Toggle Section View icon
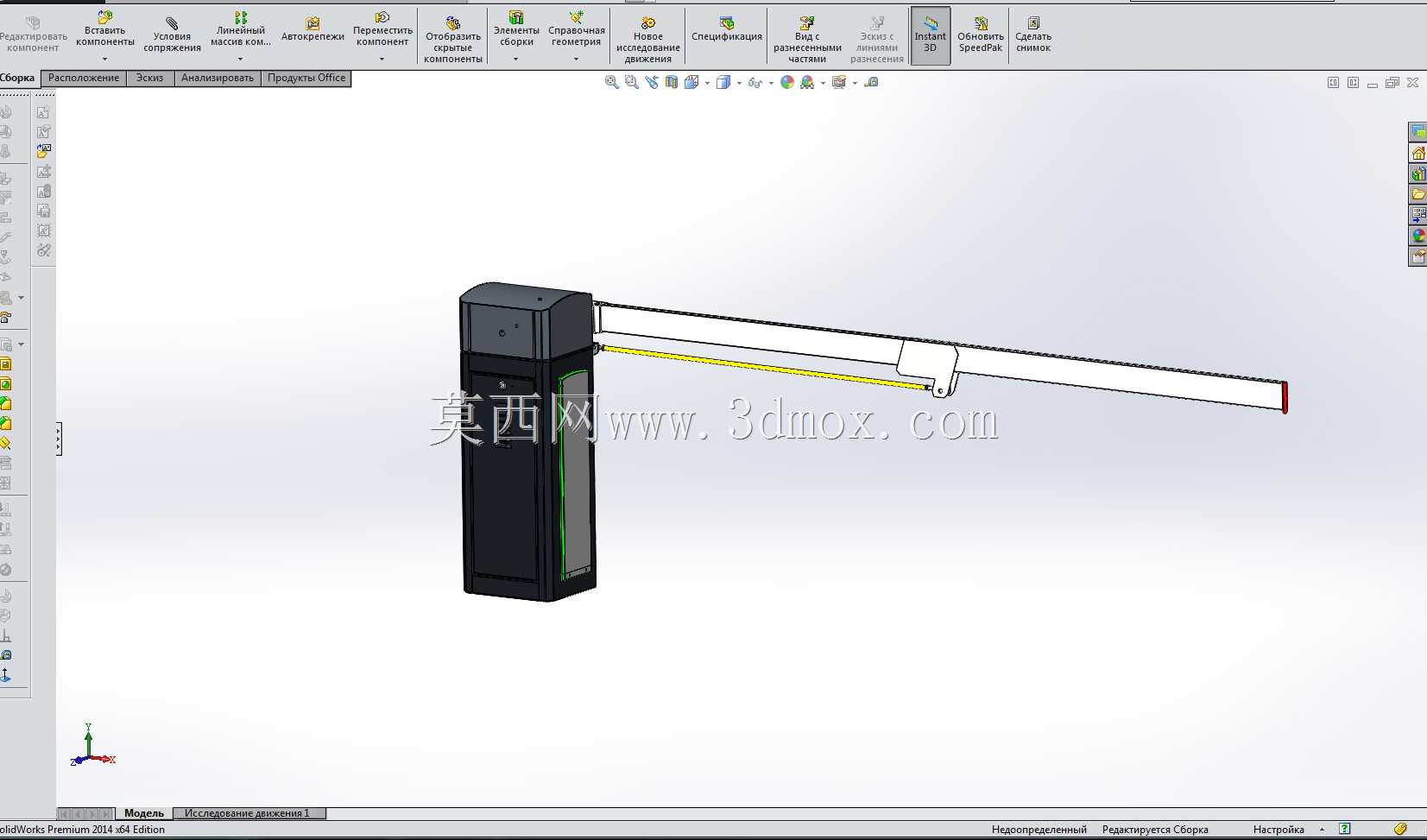Image resolution: width=1427 pixels, height=840 pixels. (x=671, y=82)
